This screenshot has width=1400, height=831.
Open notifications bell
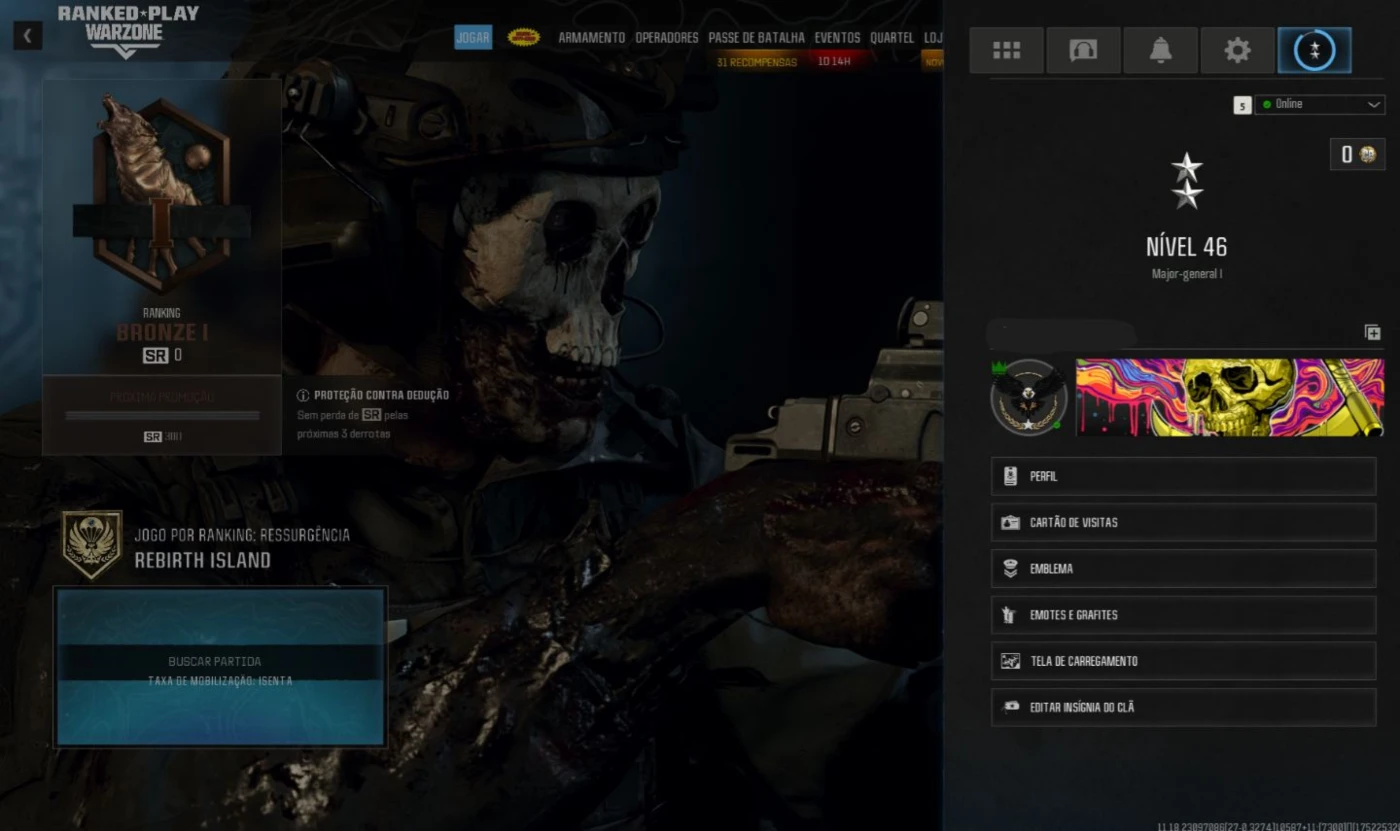tap(1160, 50)
